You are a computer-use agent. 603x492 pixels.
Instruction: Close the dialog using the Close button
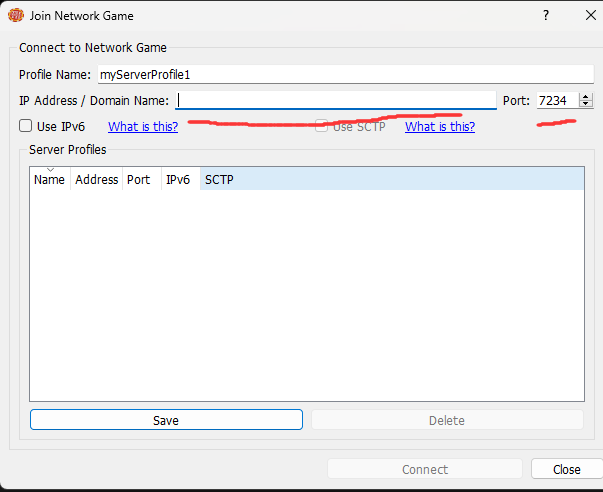[566, 469]
